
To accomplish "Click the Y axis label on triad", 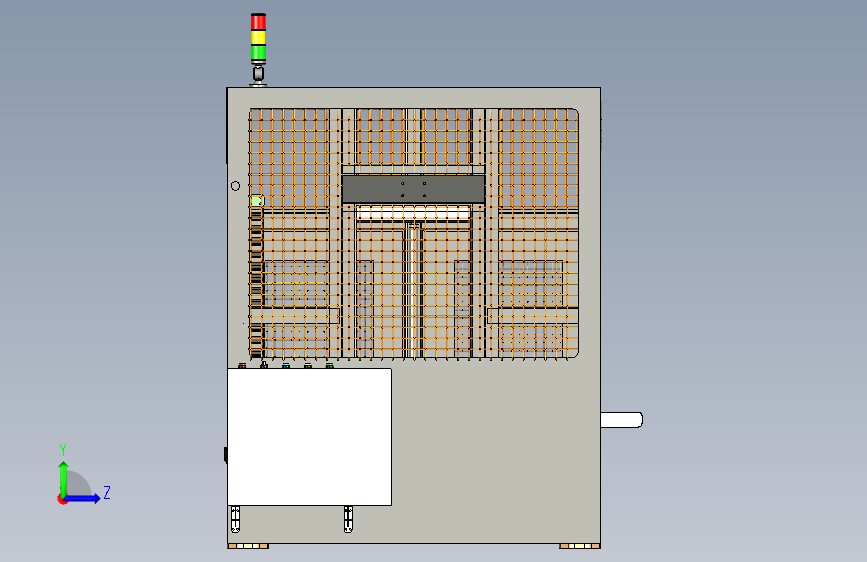I will click(63, 450).
